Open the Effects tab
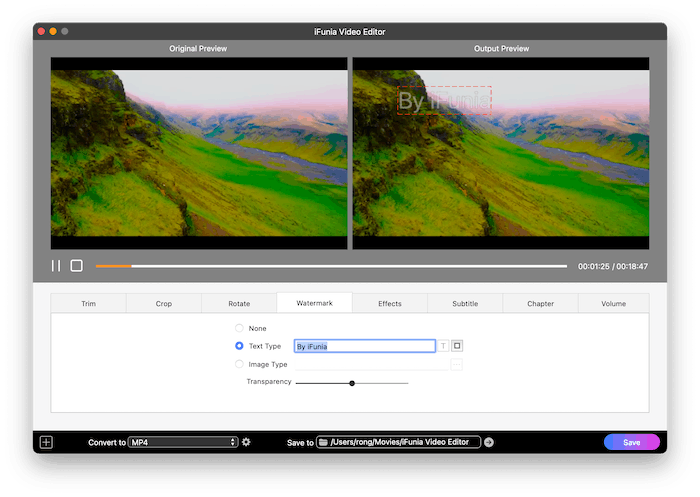 point(390,303)
